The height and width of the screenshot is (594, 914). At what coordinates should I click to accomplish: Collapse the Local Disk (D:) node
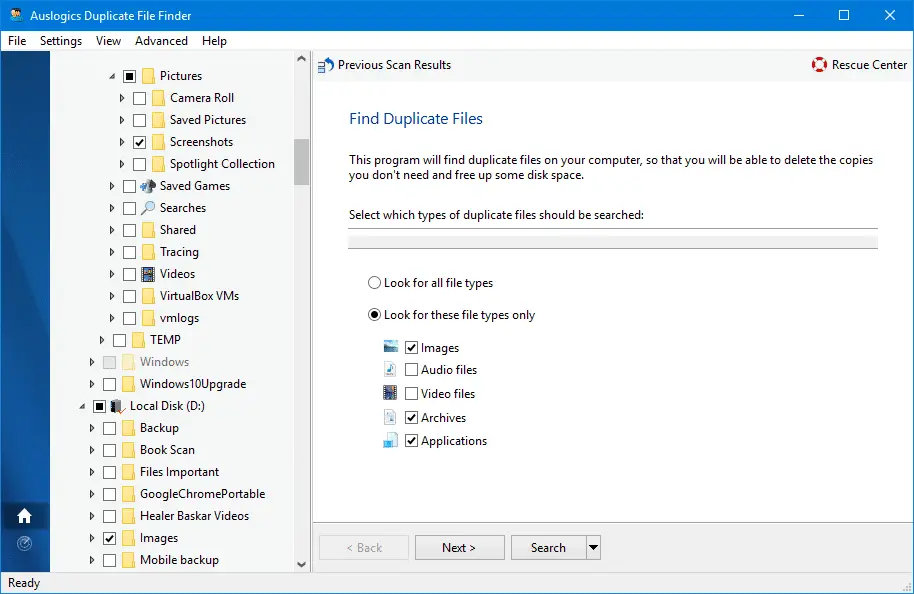point(82,406)
